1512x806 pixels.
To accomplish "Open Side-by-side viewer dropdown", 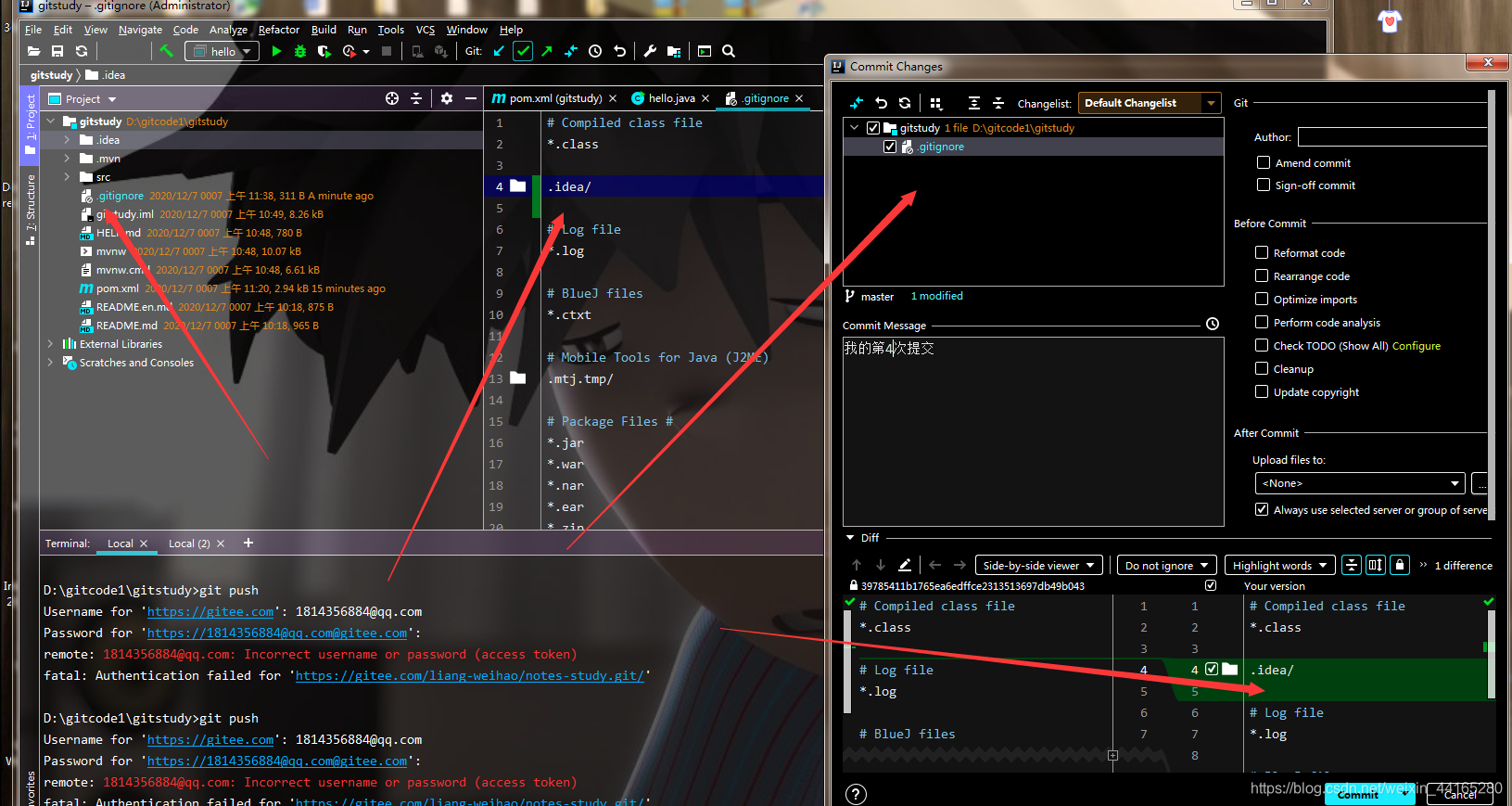I will (1038, 565).
